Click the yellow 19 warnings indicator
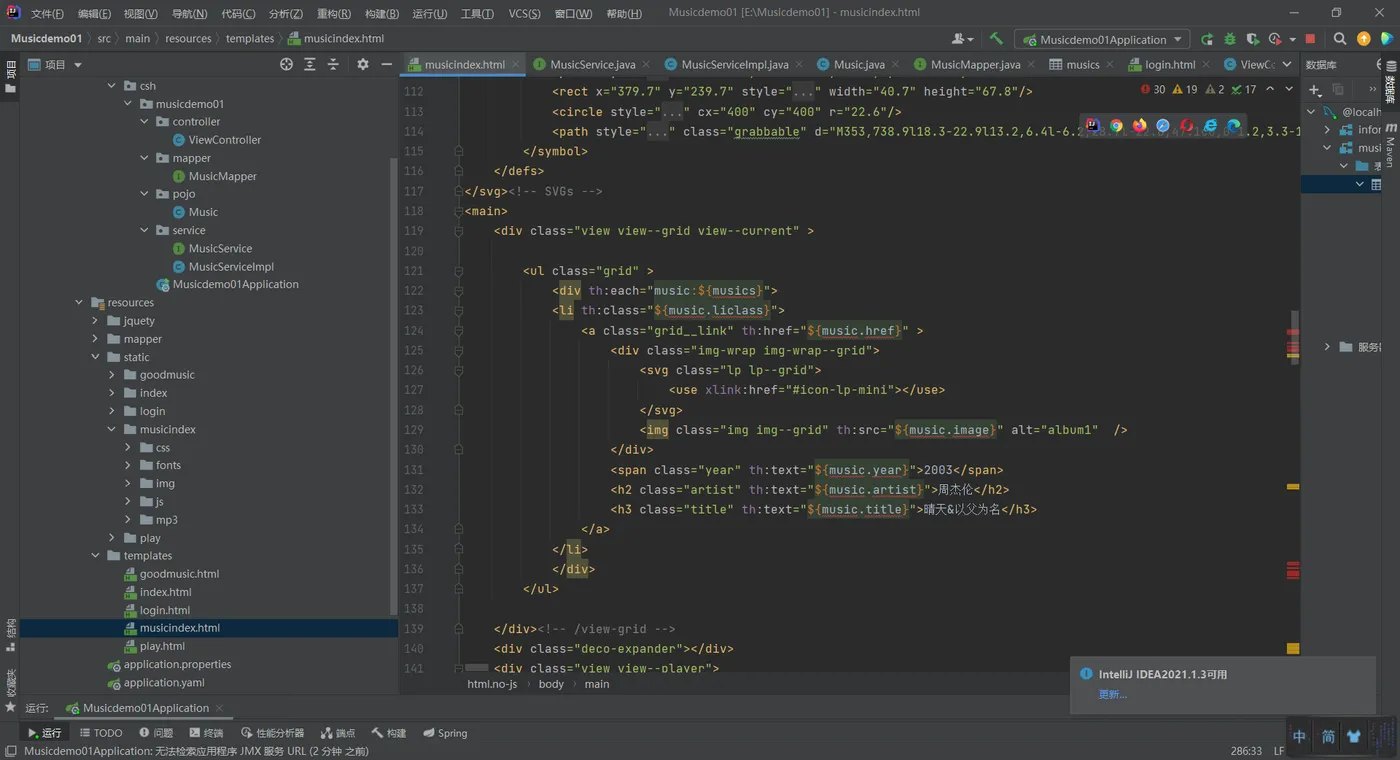The image size is (1400, 760). tap(1185, 89)
